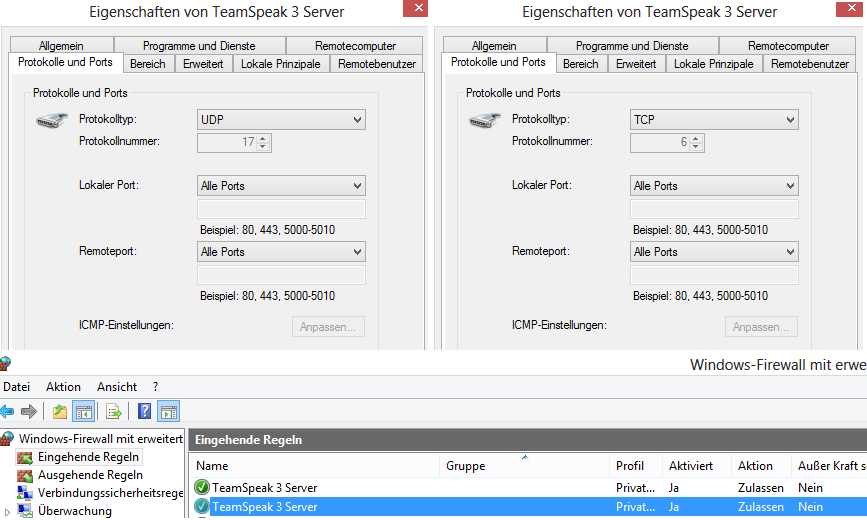Viewport: 867px width, 520px height.
Task: Open Programme und Dienste tab in TCP dialog
Action: [x=632, y=45]
